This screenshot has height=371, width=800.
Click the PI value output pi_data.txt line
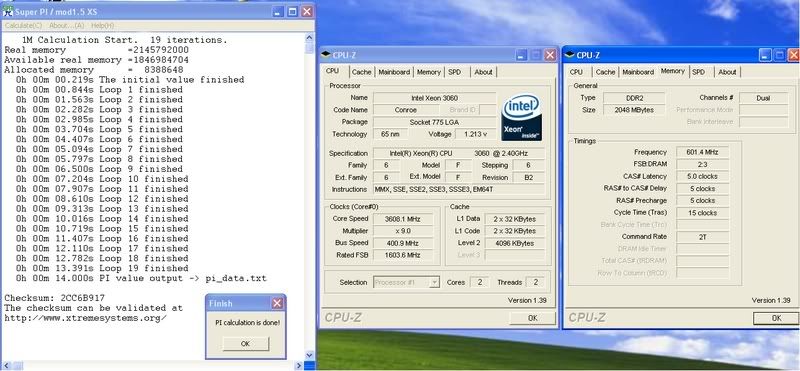click(x=141, y=279)
